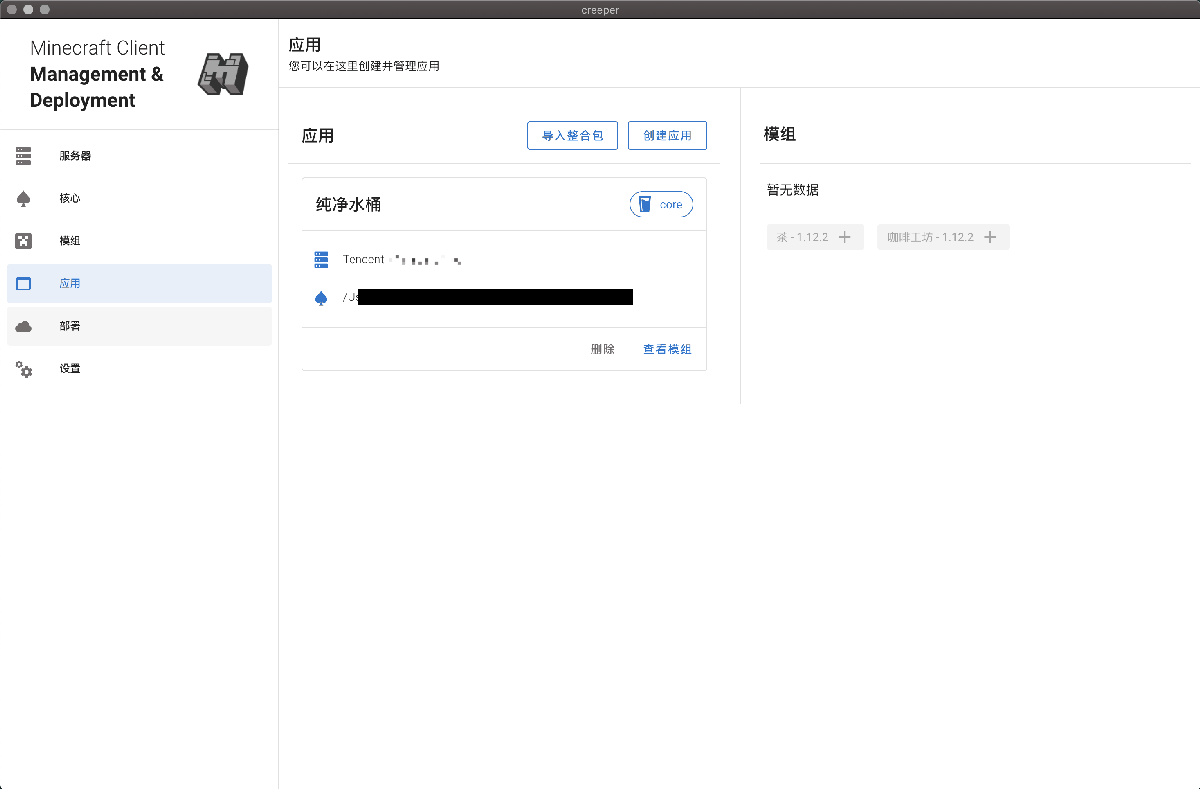Click 查看模组 (View mods) on the 纯净水桶 card
1200x789 pixels.
tap(667, 349)
